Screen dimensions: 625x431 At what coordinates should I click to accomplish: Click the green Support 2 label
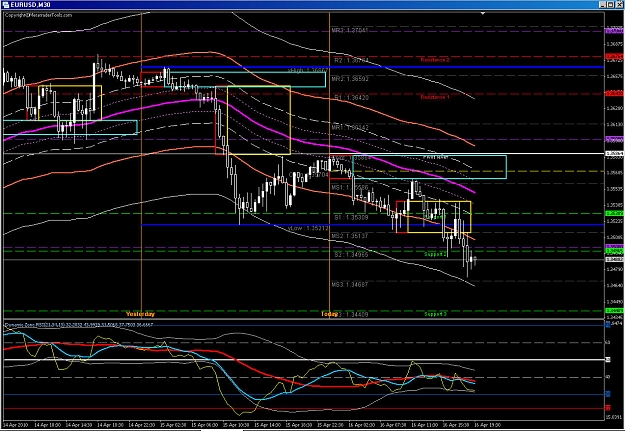point(435,254)
